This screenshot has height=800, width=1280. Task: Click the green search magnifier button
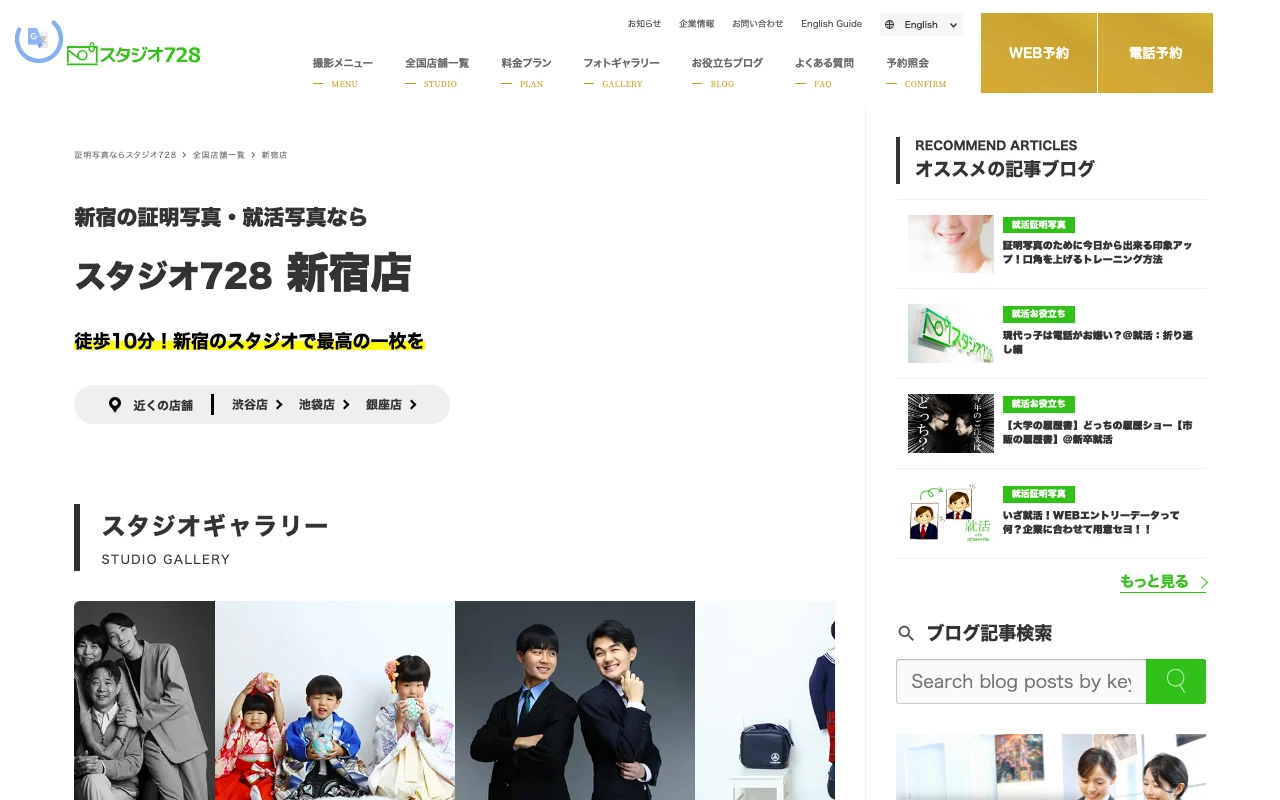tap(1175, 681)
